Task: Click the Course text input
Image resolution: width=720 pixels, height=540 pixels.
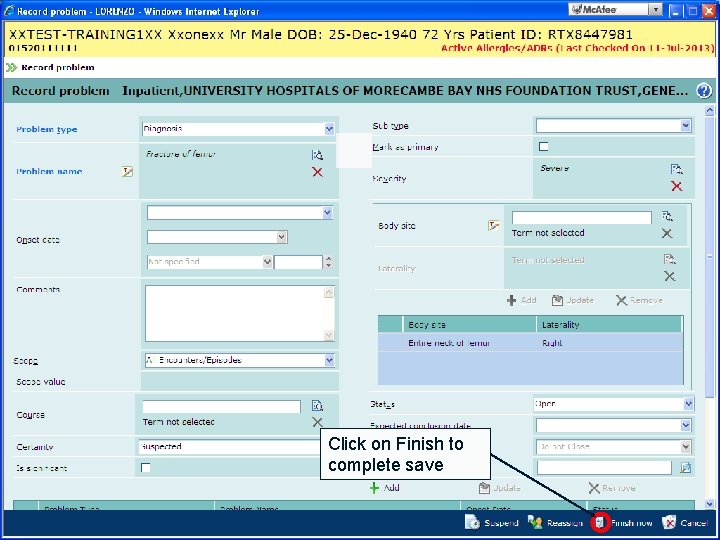Action: 221,406
